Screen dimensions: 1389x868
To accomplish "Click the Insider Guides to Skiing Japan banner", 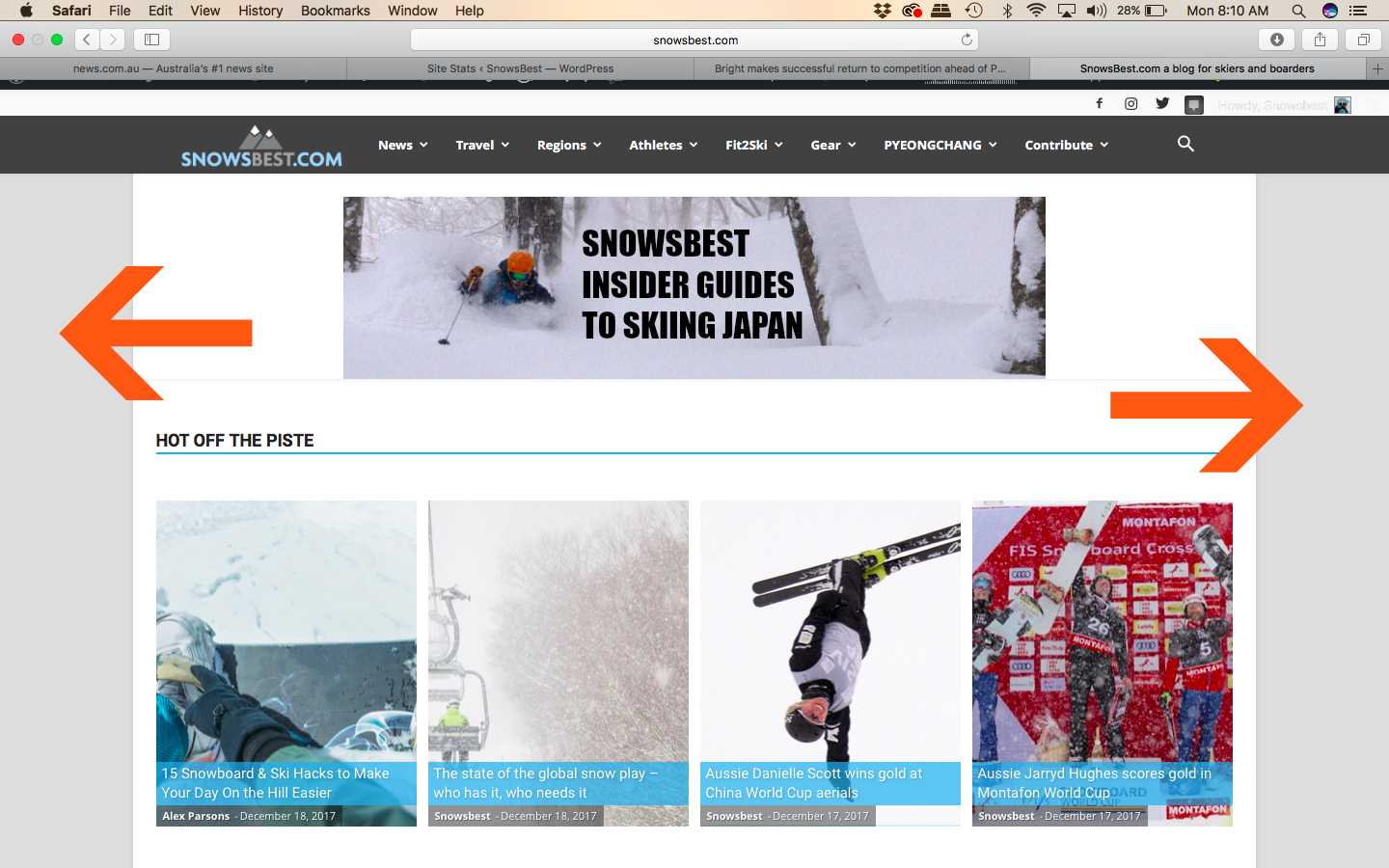I will coord(694,287).
